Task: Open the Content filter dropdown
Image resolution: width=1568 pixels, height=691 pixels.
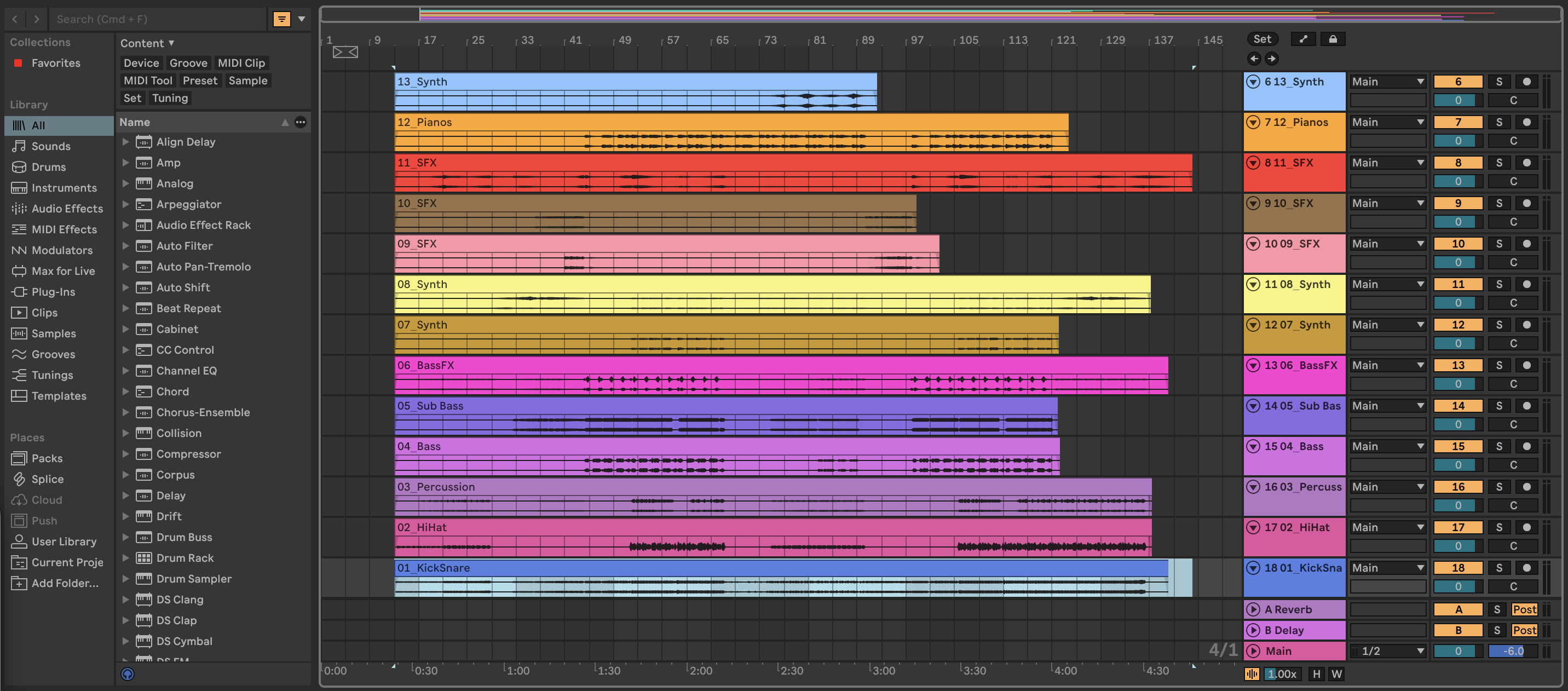Action: (147, 43)
